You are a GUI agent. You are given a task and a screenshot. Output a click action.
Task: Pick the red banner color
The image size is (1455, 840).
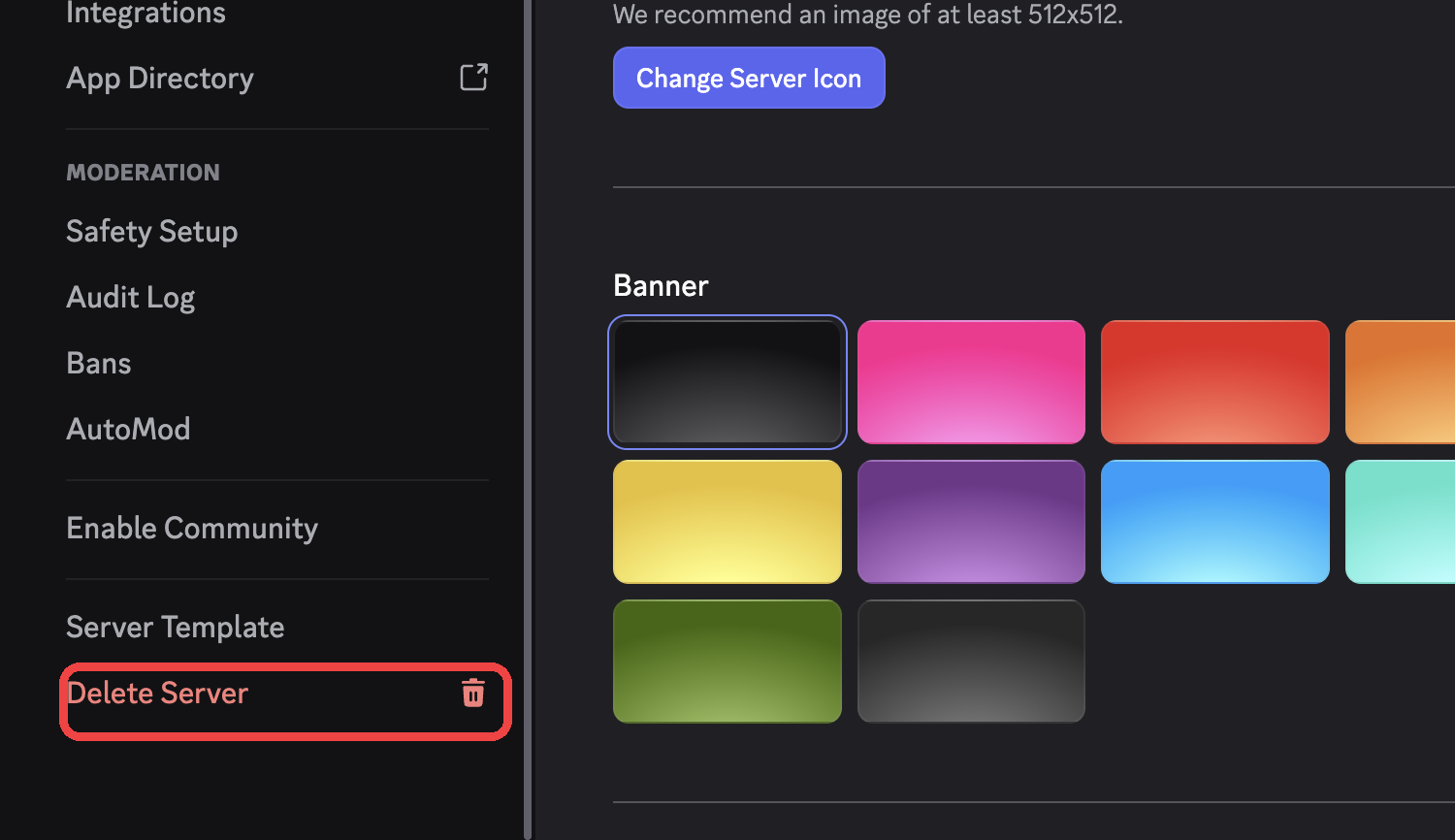1215,382
